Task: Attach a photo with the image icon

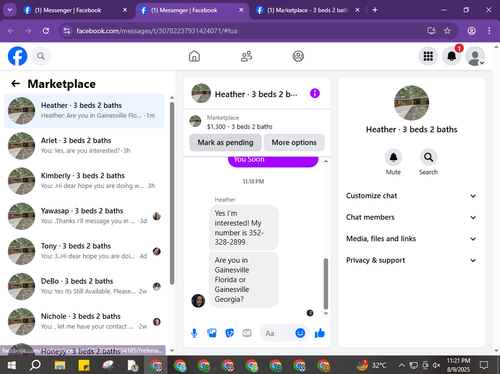Action: [x=212, y=333]
